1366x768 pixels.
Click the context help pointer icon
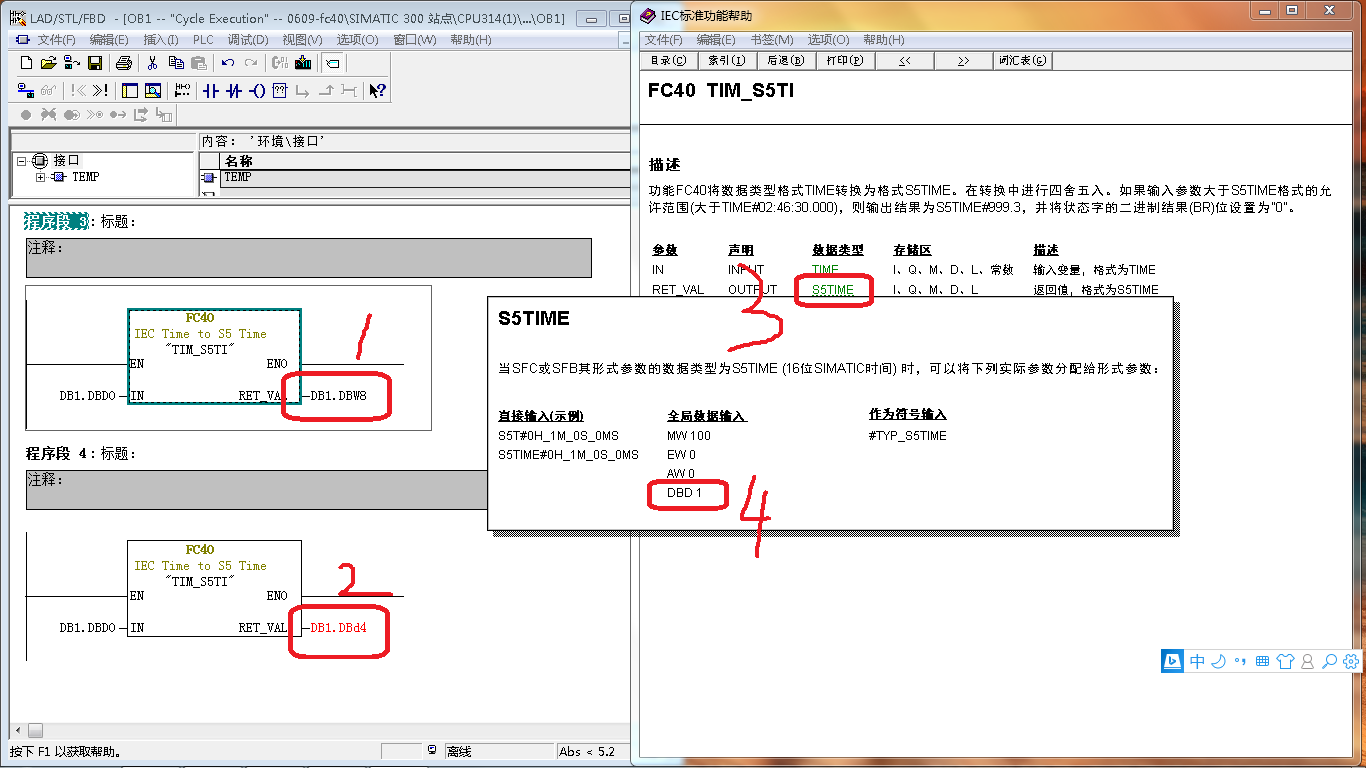(377, 90)
